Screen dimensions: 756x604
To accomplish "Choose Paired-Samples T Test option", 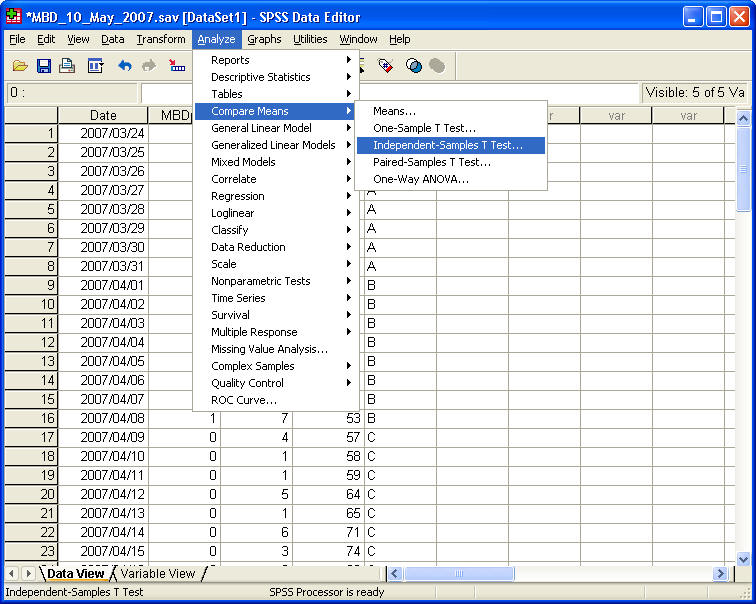I will 451,162.
